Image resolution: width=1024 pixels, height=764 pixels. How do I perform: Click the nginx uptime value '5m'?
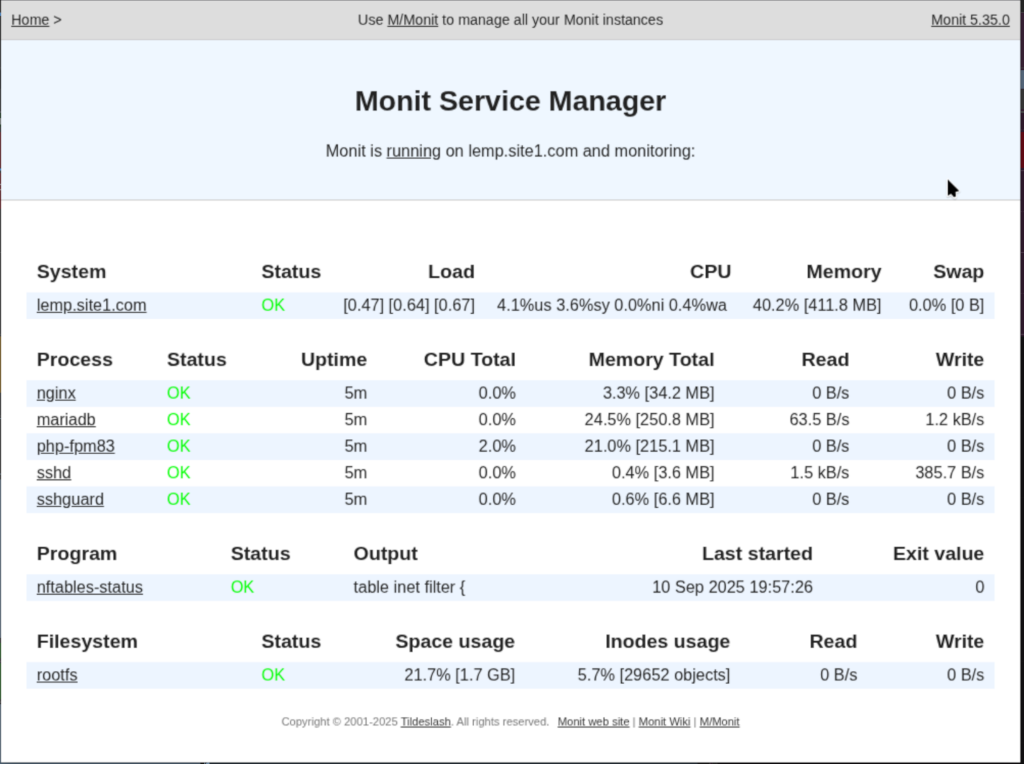tap(355, 394)
